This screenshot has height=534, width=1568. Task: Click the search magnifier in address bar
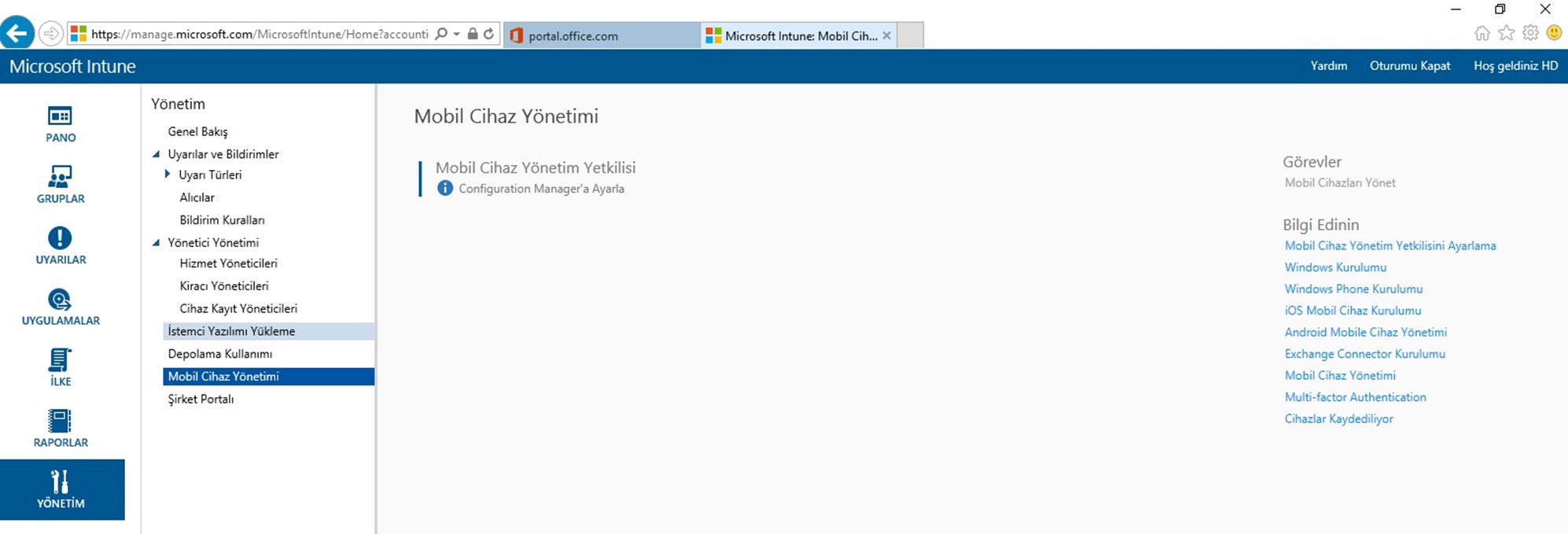[x=441, y=34]
